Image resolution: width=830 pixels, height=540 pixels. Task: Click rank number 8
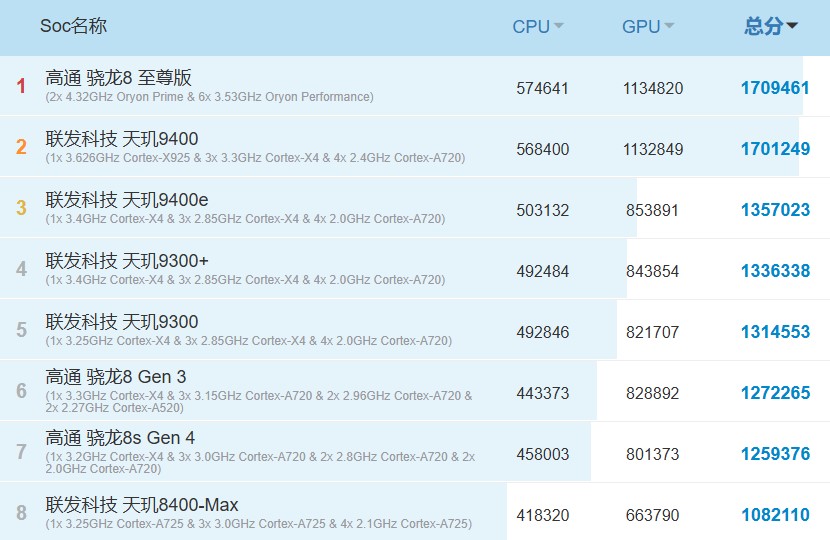21,512
